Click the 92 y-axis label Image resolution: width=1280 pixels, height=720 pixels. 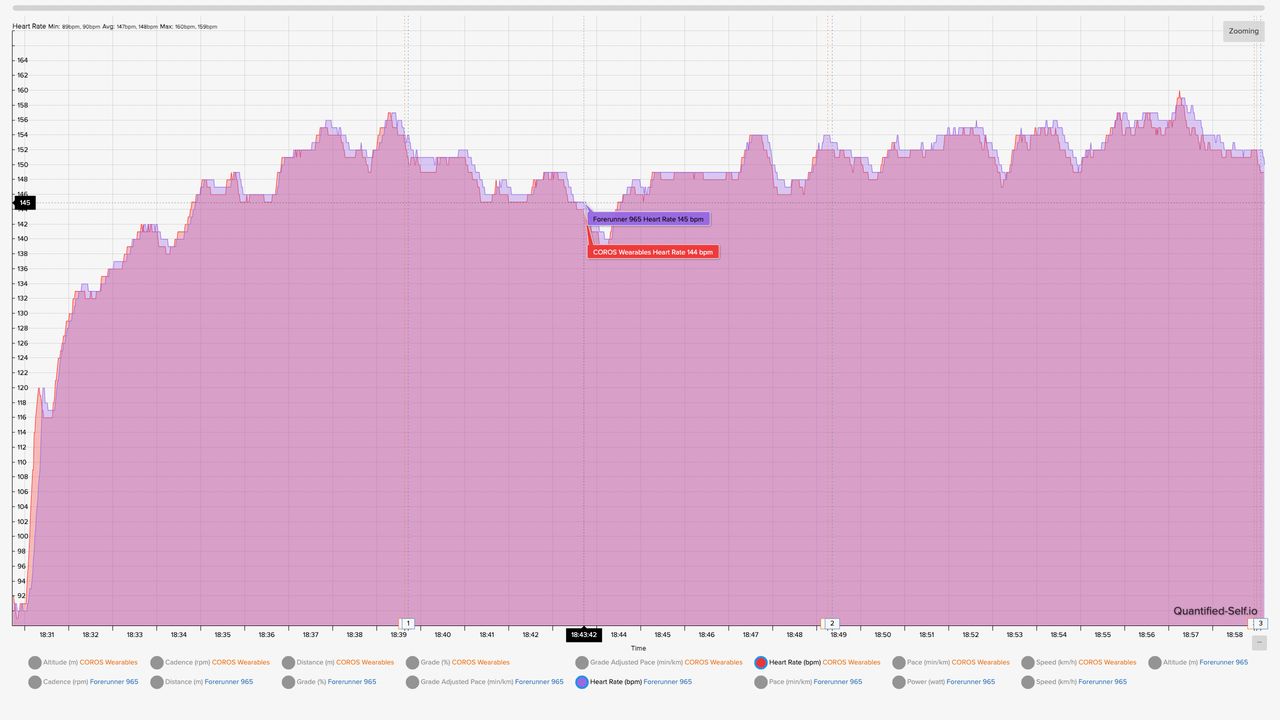pyautogui.click(x=22, y=596)
